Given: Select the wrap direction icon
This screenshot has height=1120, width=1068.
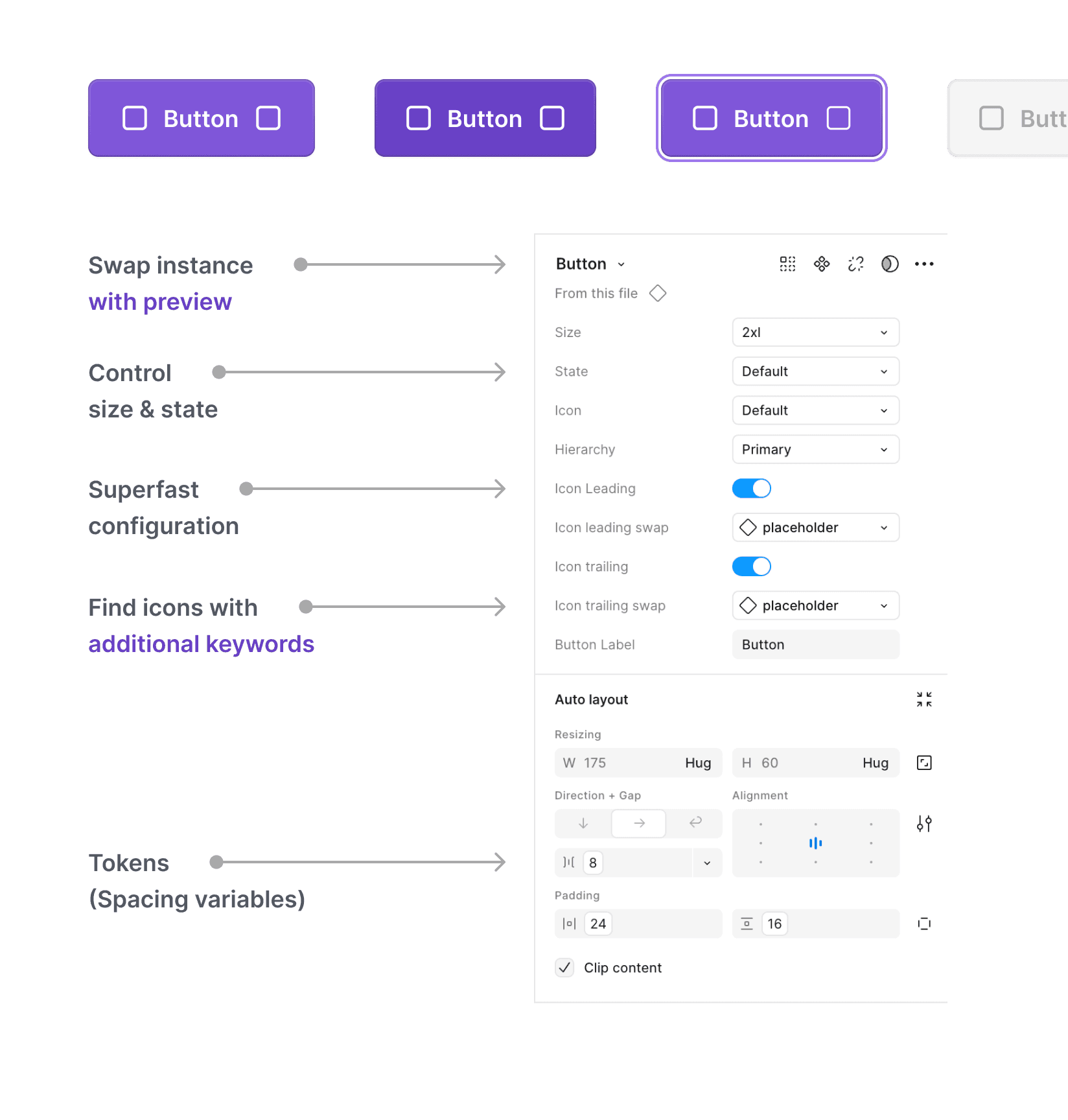Looking at the screenshot, I should pos(695,823).
